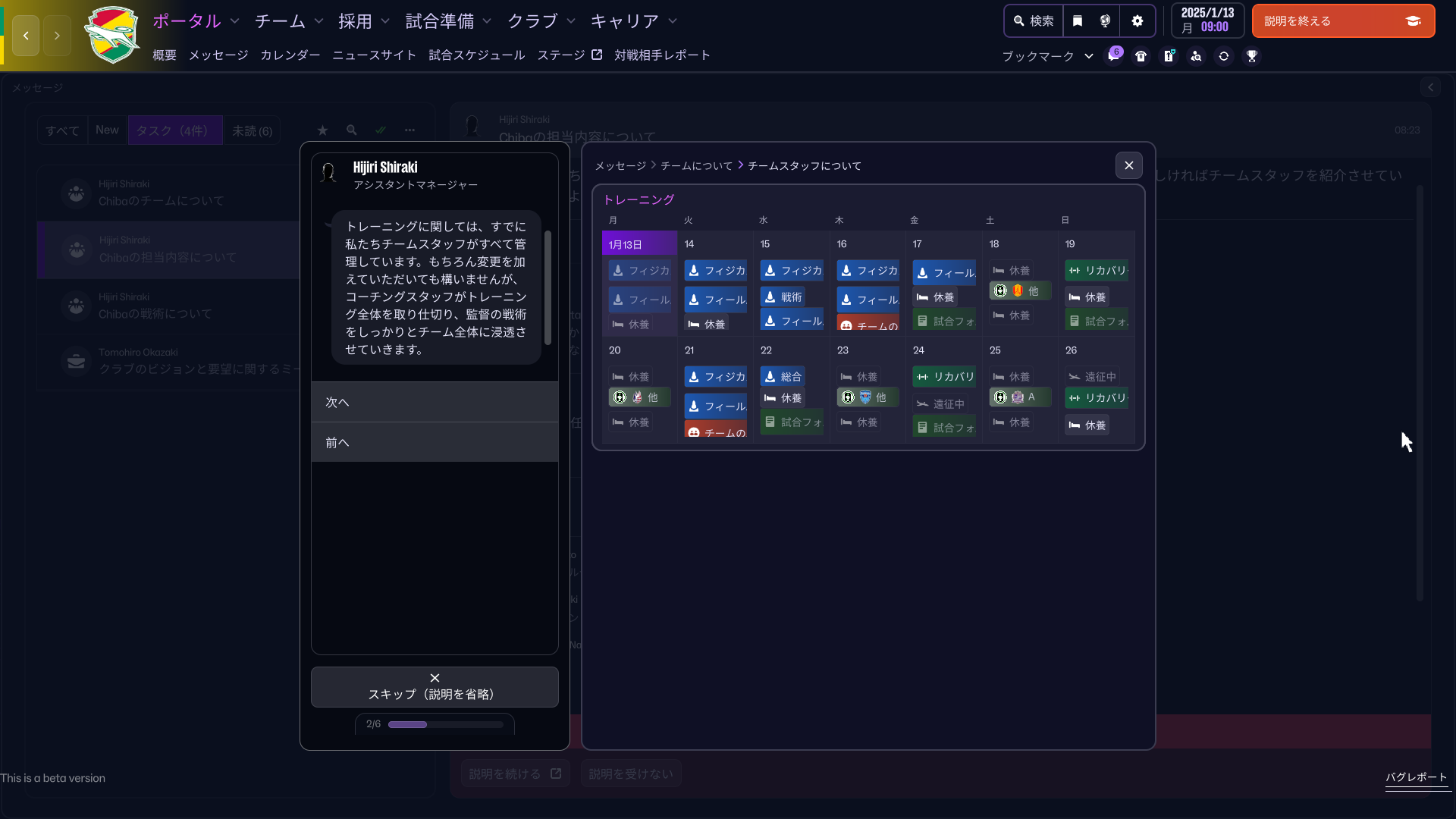This screenshot has width=1456, height=819.
Task: Click the scouting person-magnifier shortcut icon
Action: 1196,56
